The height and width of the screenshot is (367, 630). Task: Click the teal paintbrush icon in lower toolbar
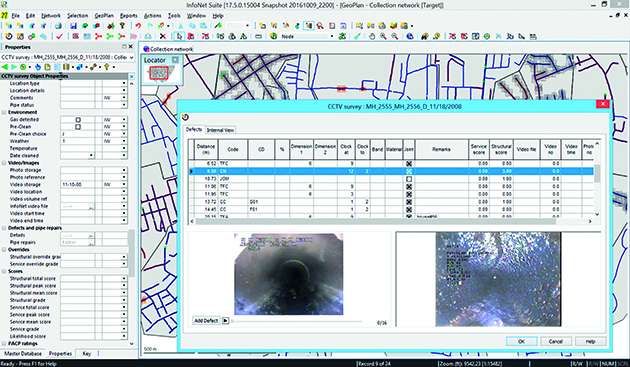pyautogui.click(x=357, y=36)
